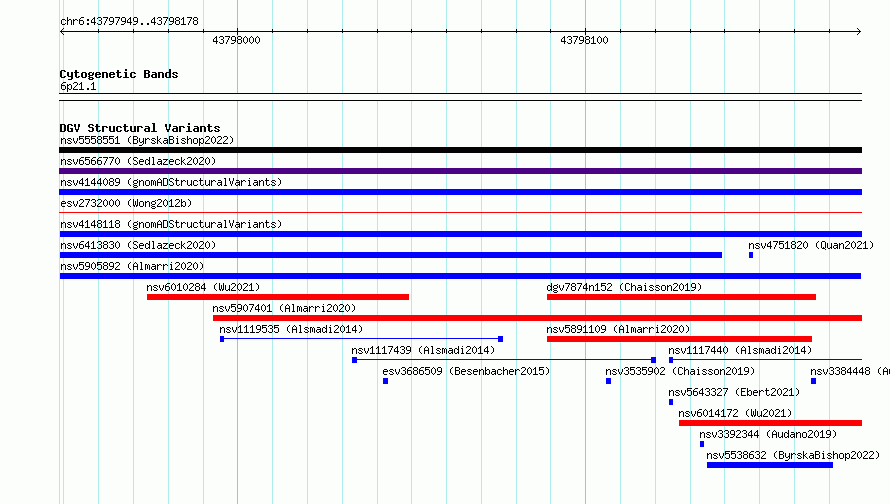This screenshot has width=890, height=504.
Task: Click the right endpoint square of nsv1117439
Action: pyautogui.click(x=653, y=360)
